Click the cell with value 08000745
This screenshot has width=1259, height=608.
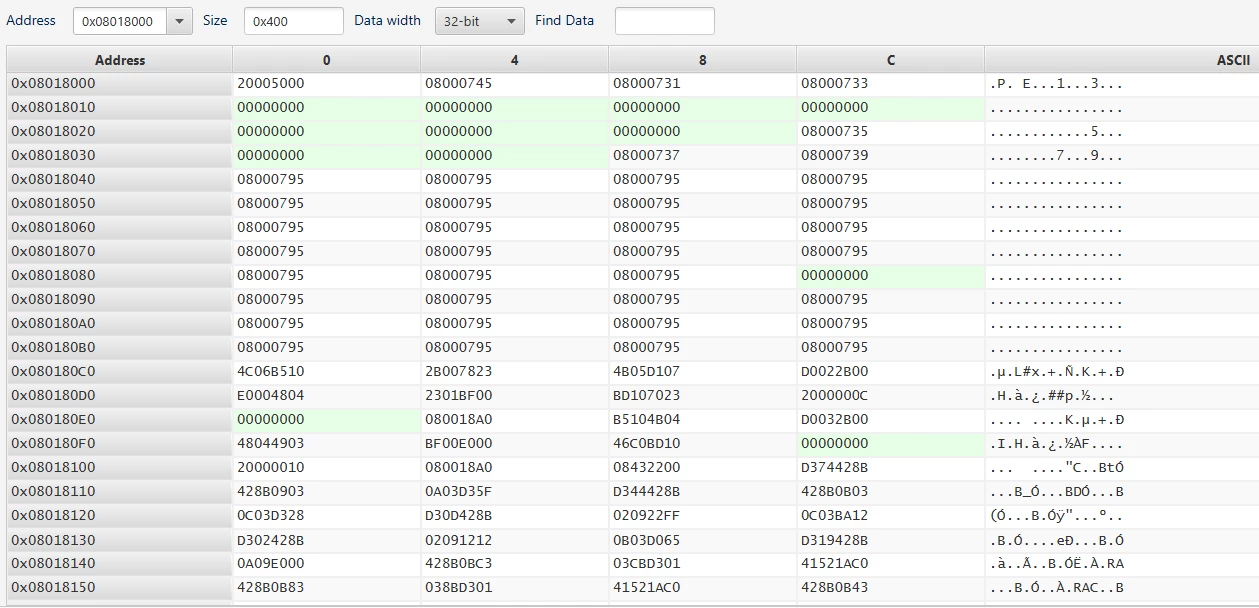[x=515, y=84]
